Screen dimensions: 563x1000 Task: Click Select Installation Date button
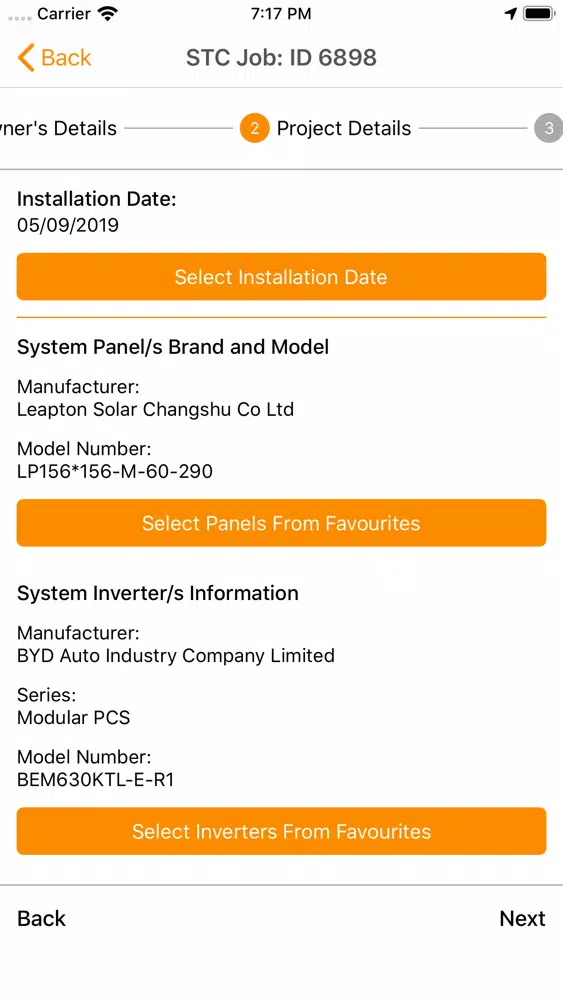(x=281, y=277)
